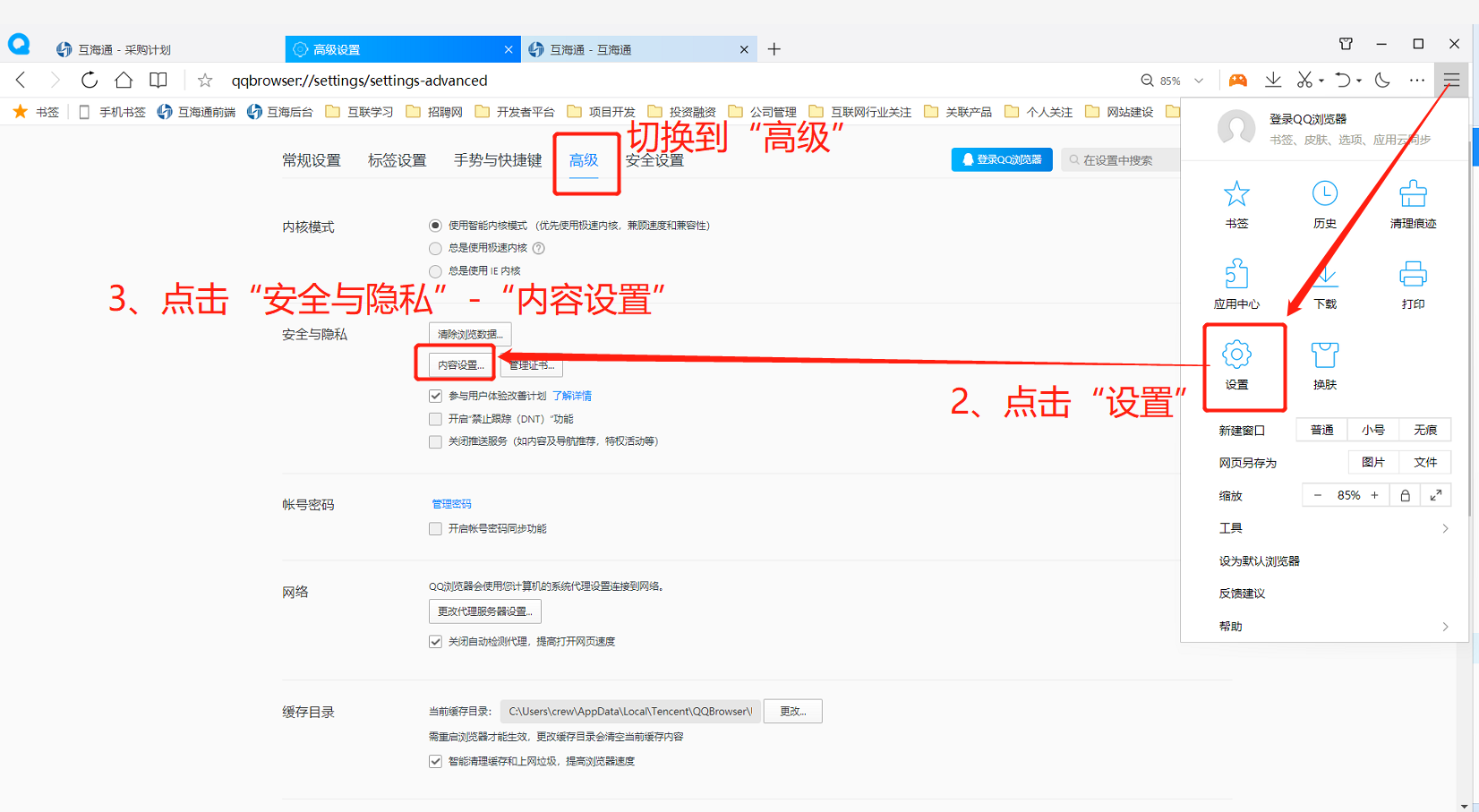Enter fullscreen with the expand icon

click(1436, 495)
